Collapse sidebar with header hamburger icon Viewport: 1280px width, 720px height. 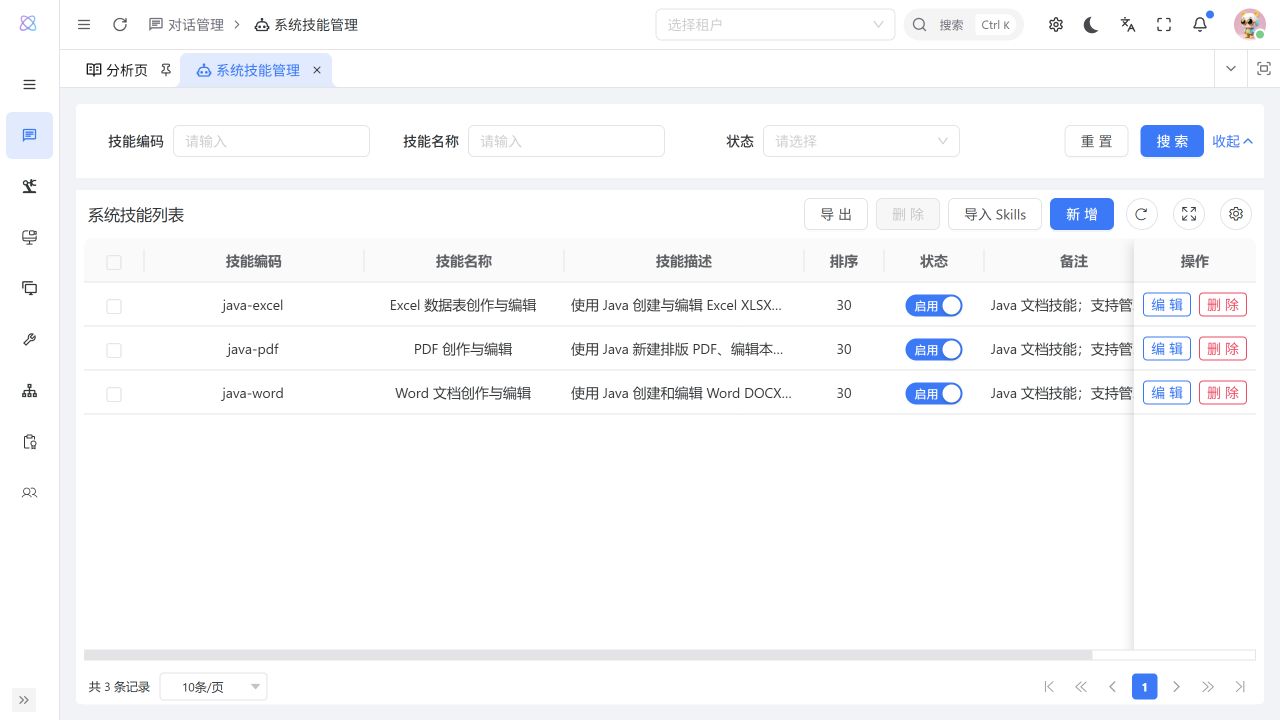pyautogui.click(x=84, y=25)
